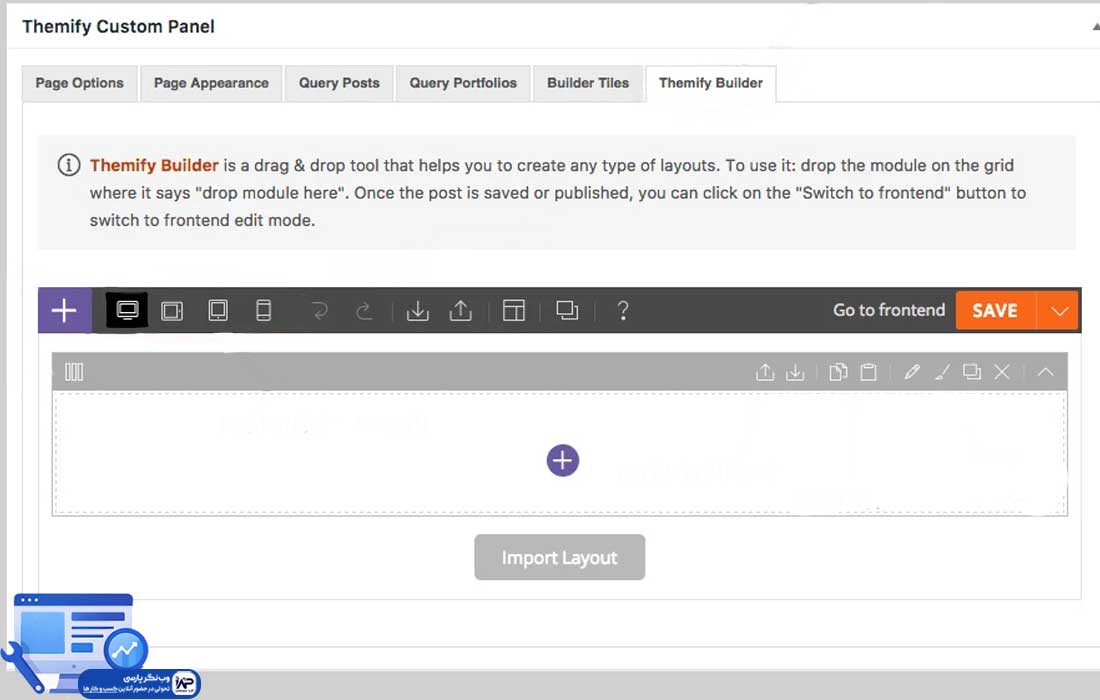This screenshot has height=700, width=1100.
Task: Collapse the Themify Custom Panel arrow
Action: [1095, 27]
